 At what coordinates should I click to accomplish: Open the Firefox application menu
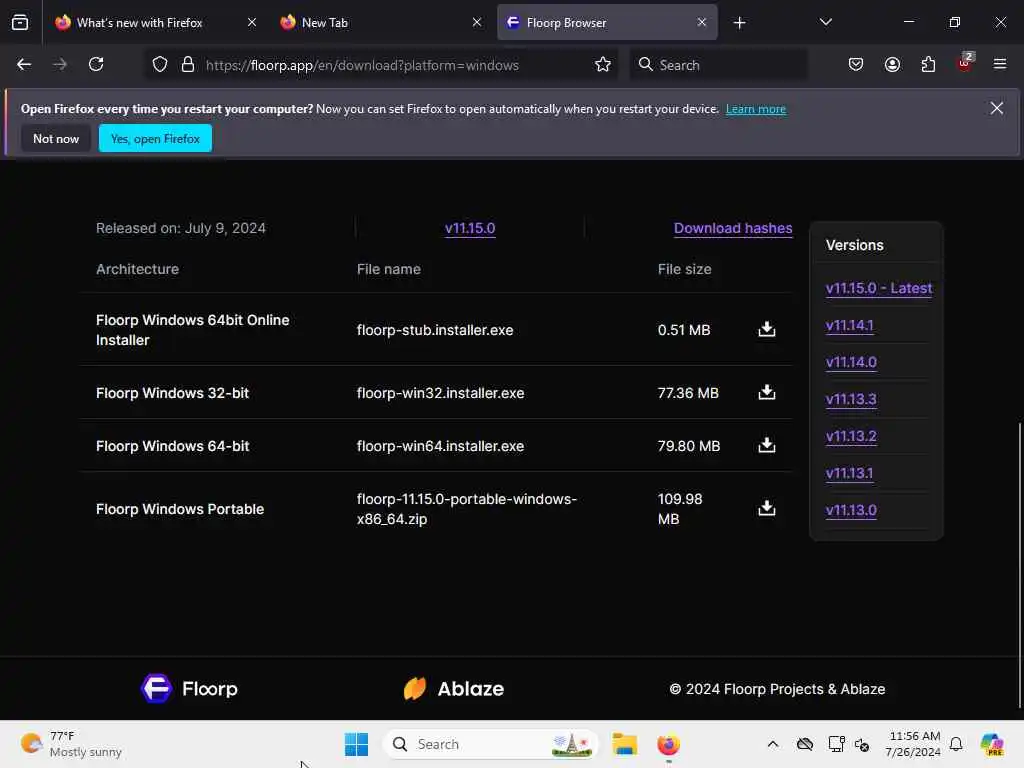[x=1000, y=64]
